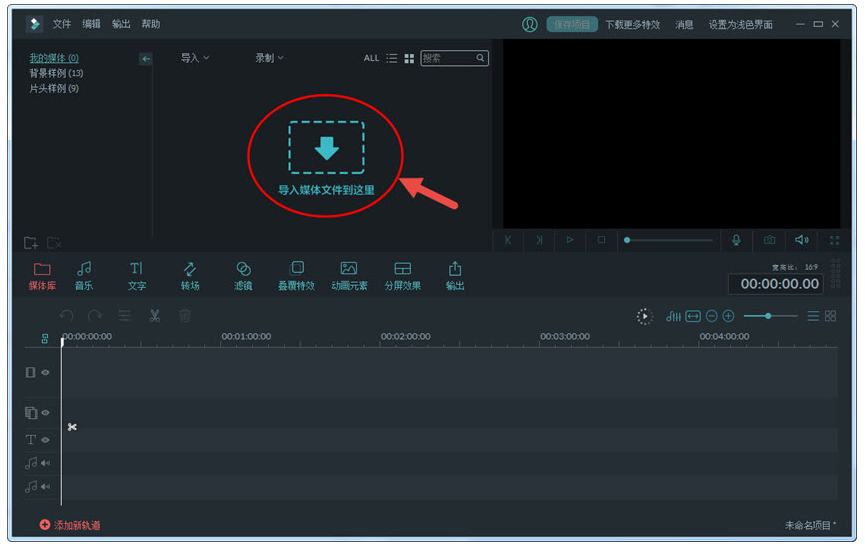Stop the preview playback

coord(601,240)
